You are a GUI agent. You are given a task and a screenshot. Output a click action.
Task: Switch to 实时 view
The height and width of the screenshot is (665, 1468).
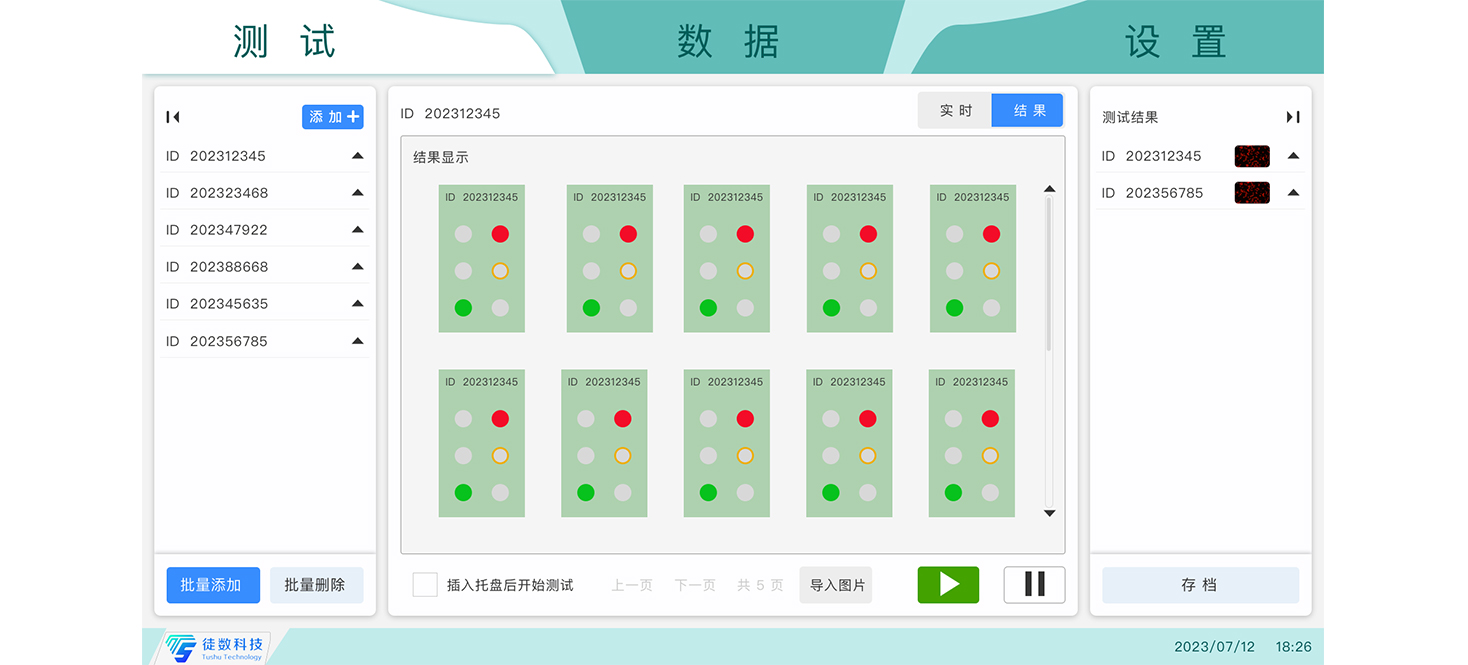tap(955, 111)
